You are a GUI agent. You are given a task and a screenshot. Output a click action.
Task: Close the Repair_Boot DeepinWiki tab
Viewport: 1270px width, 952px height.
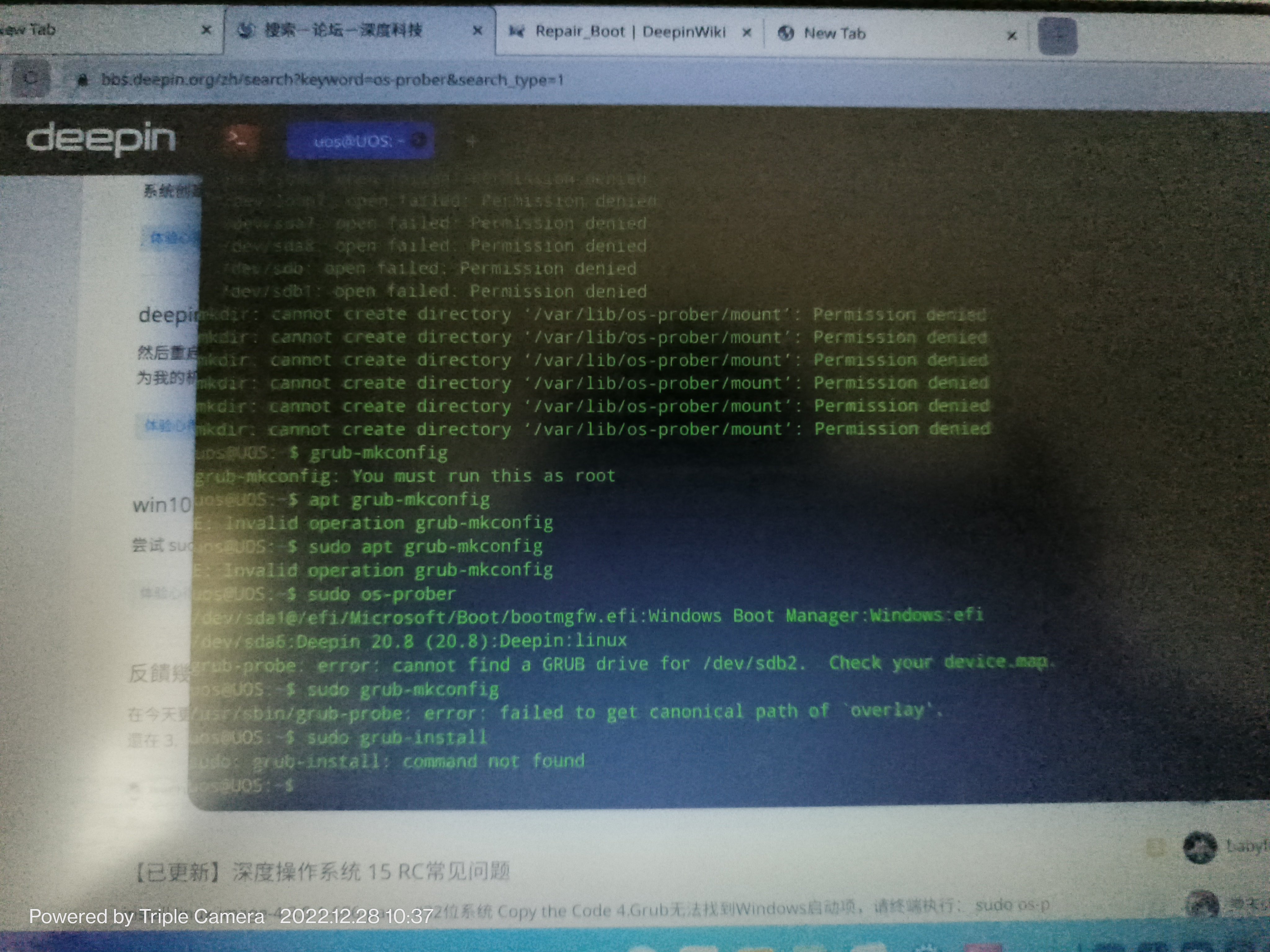click(x=746, y=33)
